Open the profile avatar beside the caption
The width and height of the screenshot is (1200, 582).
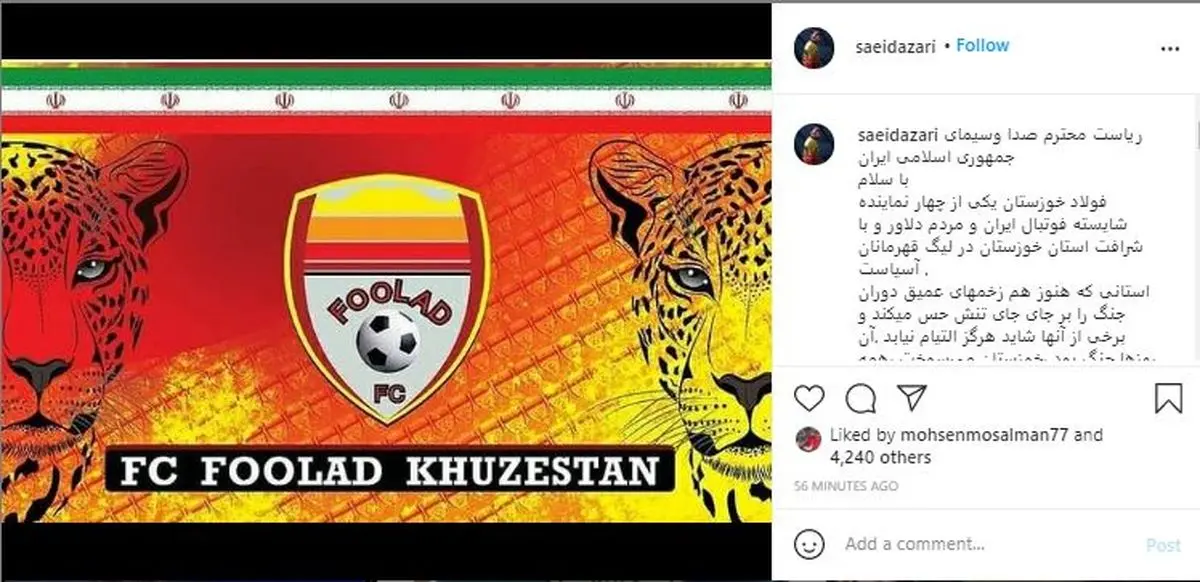(814, 144)
